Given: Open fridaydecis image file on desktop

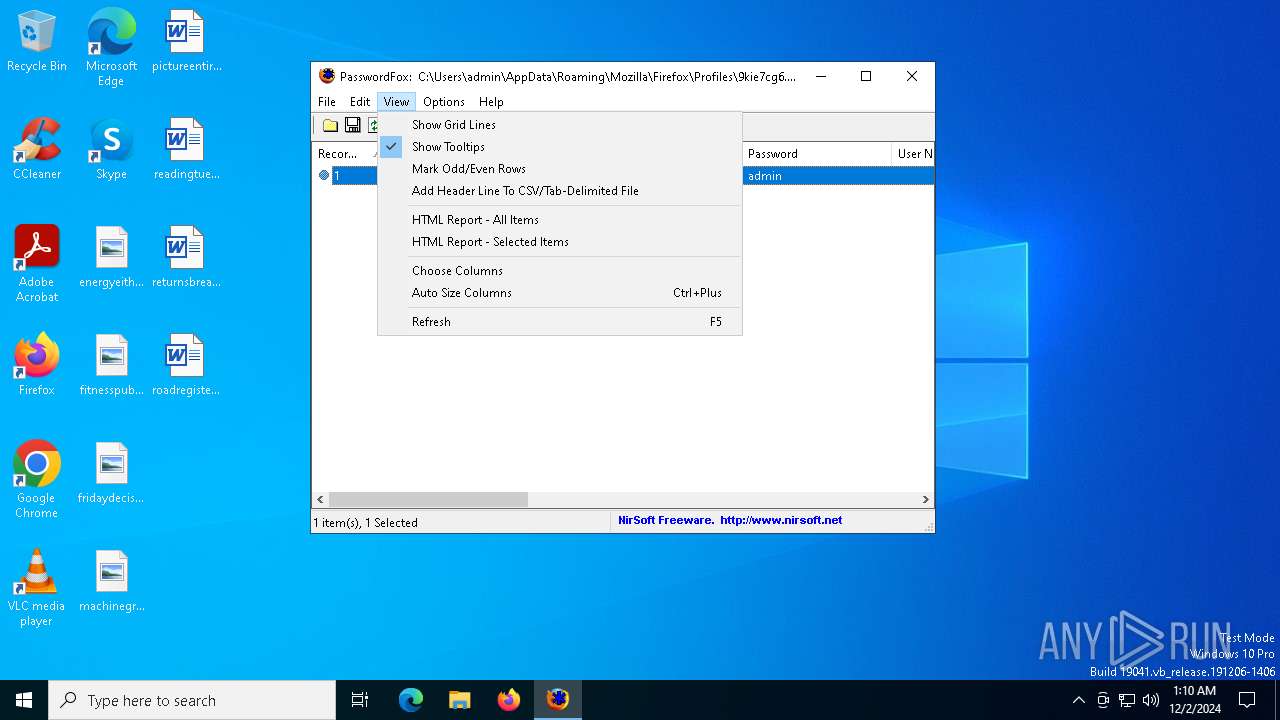Looking at the screenshot, I should coord(111,474).
